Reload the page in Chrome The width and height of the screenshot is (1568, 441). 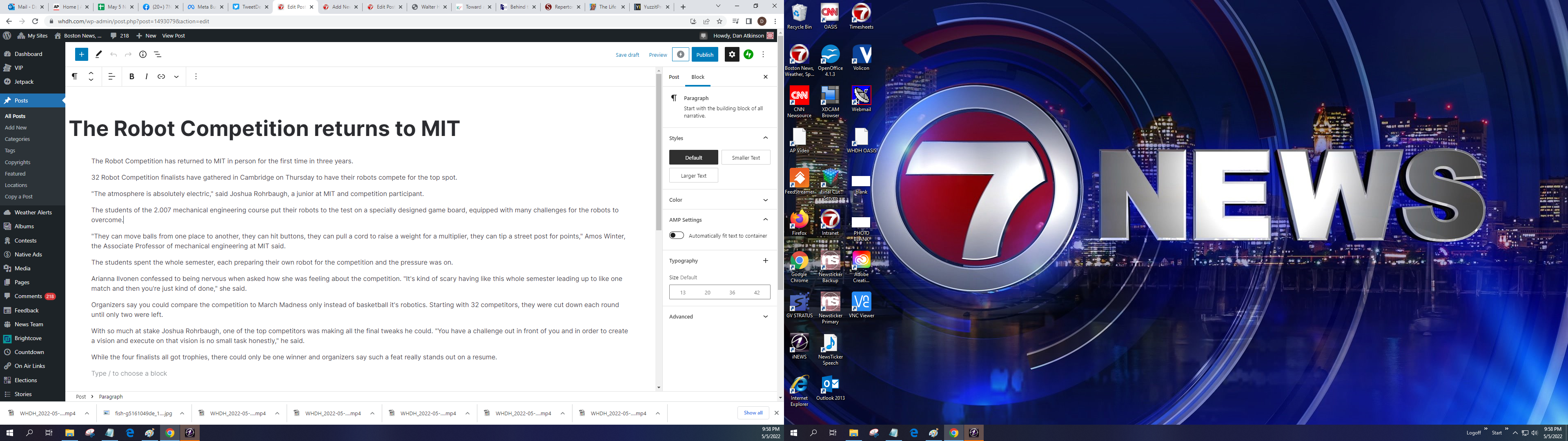point(35,21)
